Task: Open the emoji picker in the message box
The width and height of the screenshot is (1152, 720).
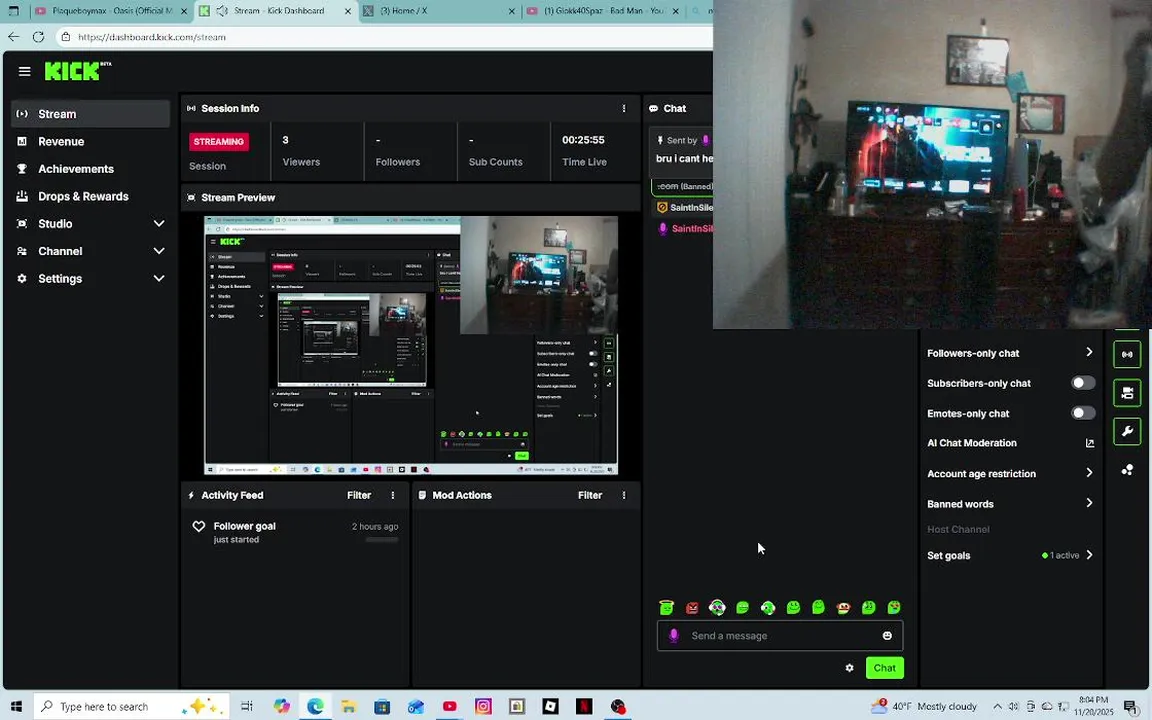Action: [887, 636]
